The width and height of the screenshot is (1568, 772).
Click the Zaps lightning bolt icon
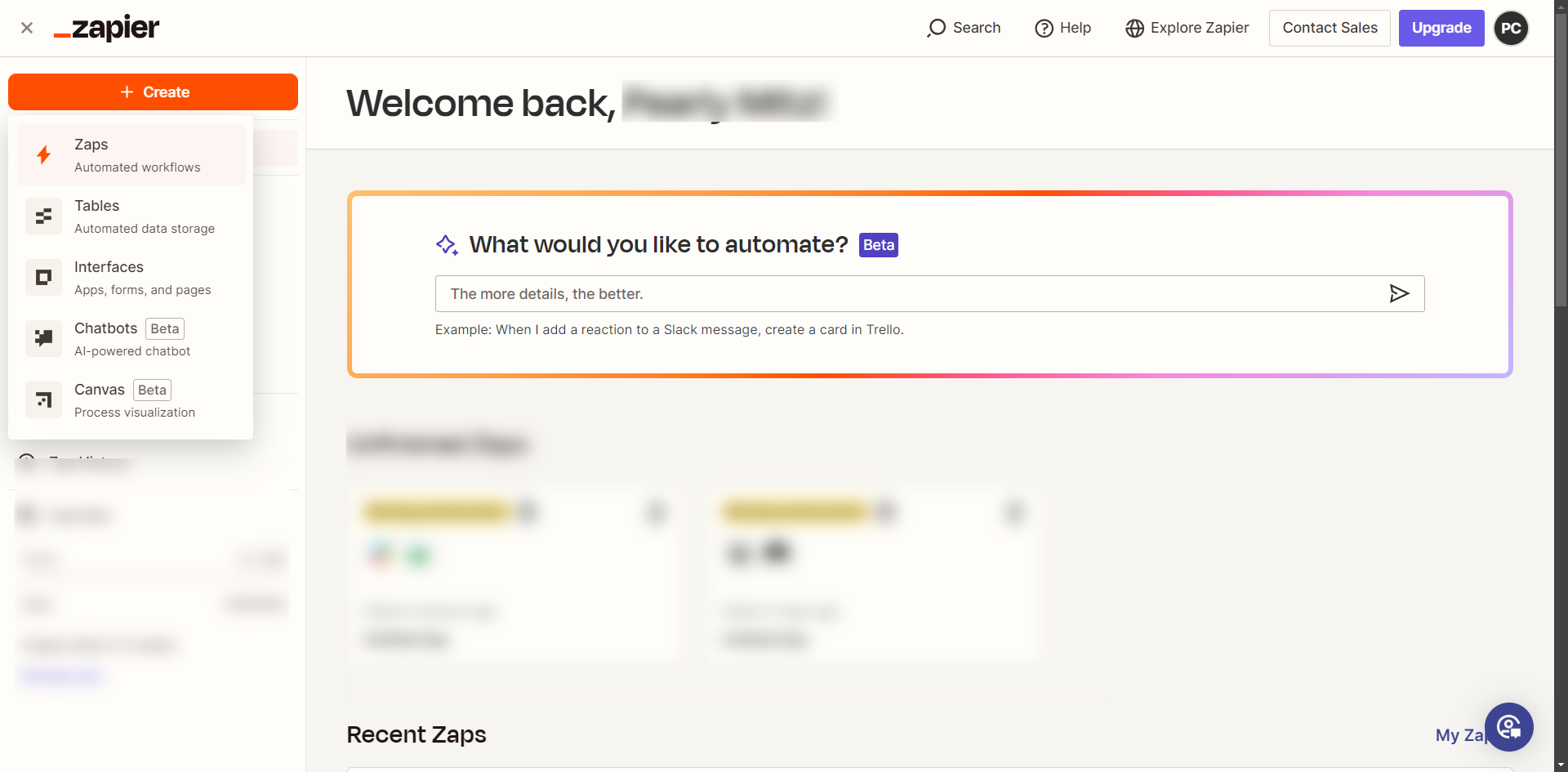point(44,155)
